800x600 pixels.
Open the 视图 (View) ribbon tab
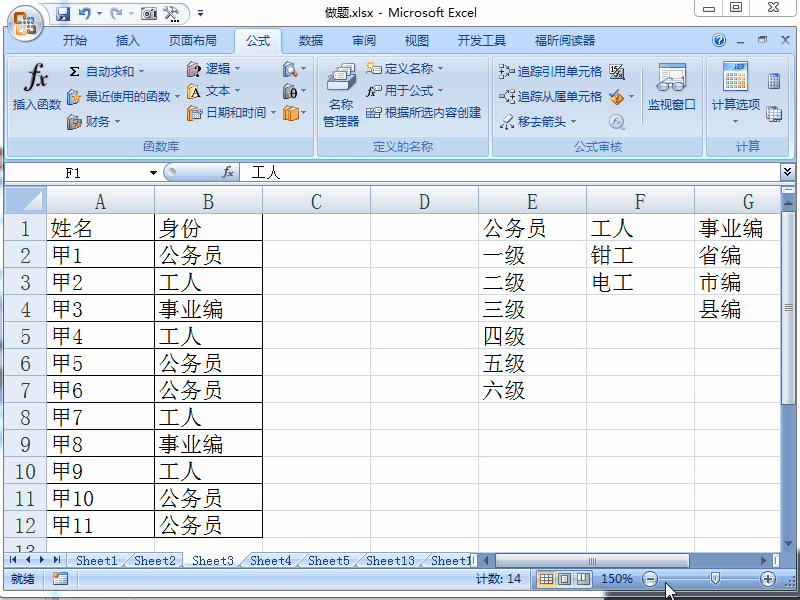(417, 41)
